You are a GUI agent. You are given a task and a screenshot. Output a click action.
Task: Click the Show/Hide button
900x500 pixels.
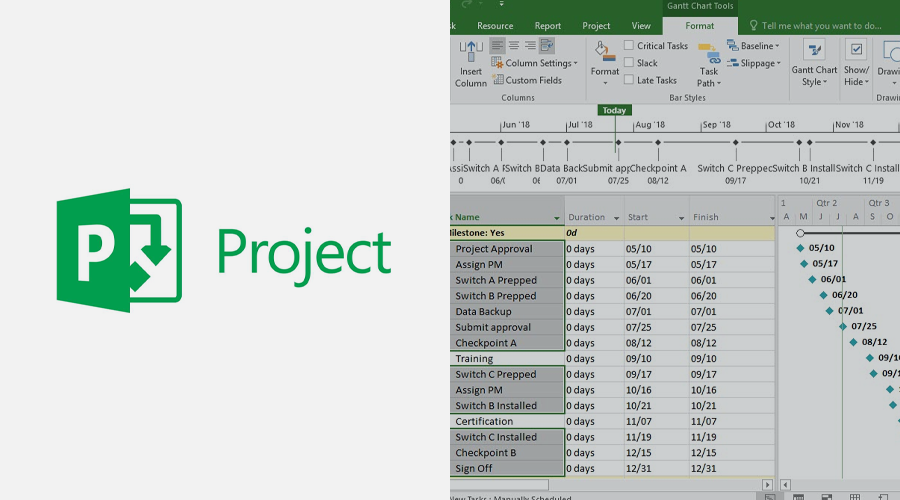click(x=856, y=63)
